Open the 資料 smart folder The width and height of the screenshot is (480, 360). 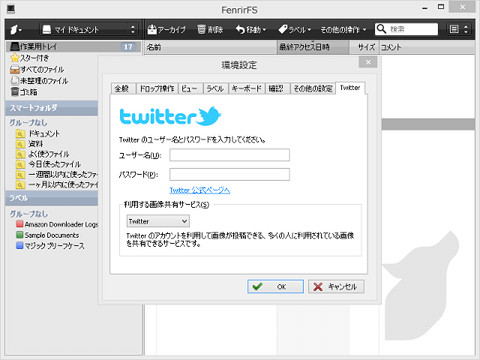click(x=30, y=144)
